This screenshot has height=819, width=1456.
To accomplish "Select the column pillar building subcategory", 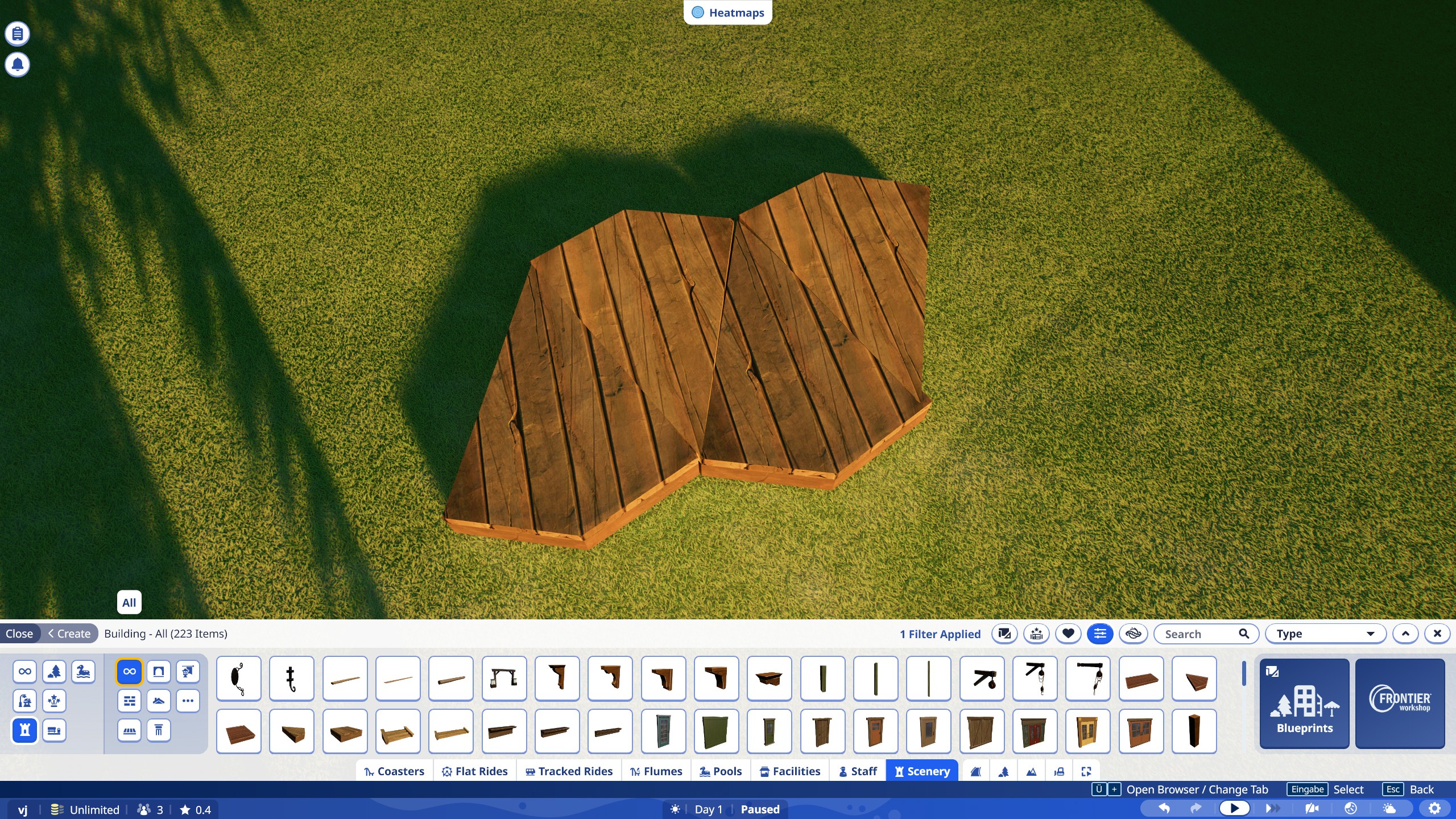I will [159, 730].
